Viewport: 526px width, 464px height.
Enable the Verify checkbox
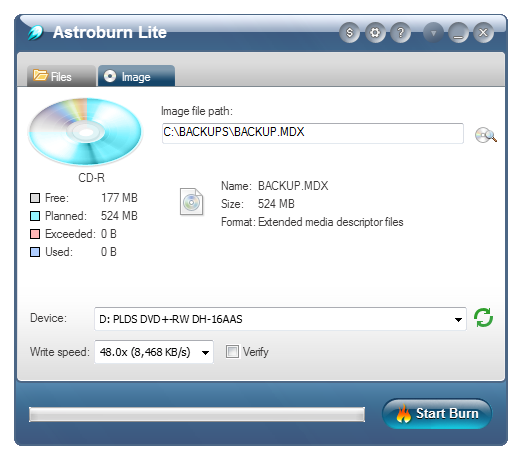tap(232, 352)
